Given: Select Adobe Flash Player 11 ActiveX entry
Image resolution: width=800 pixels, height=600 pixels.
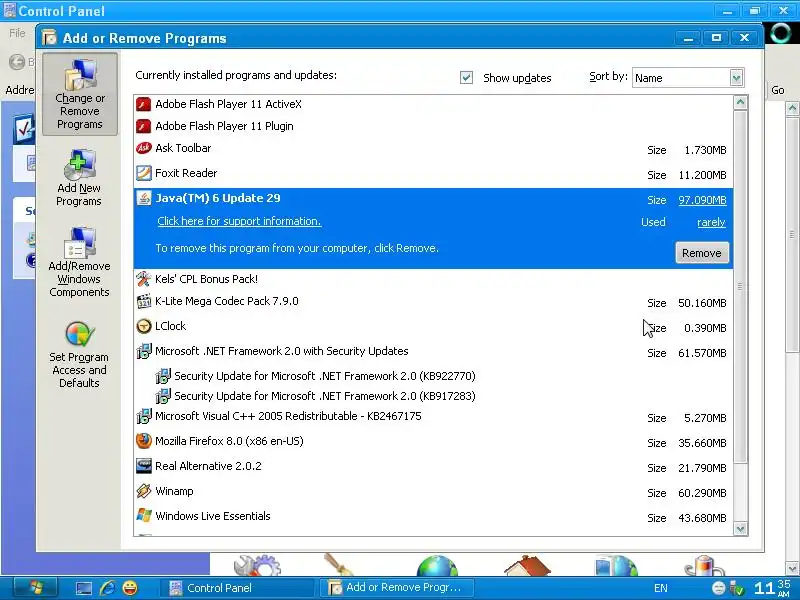Looking at the screenshot, I should [x=433, y=104].
